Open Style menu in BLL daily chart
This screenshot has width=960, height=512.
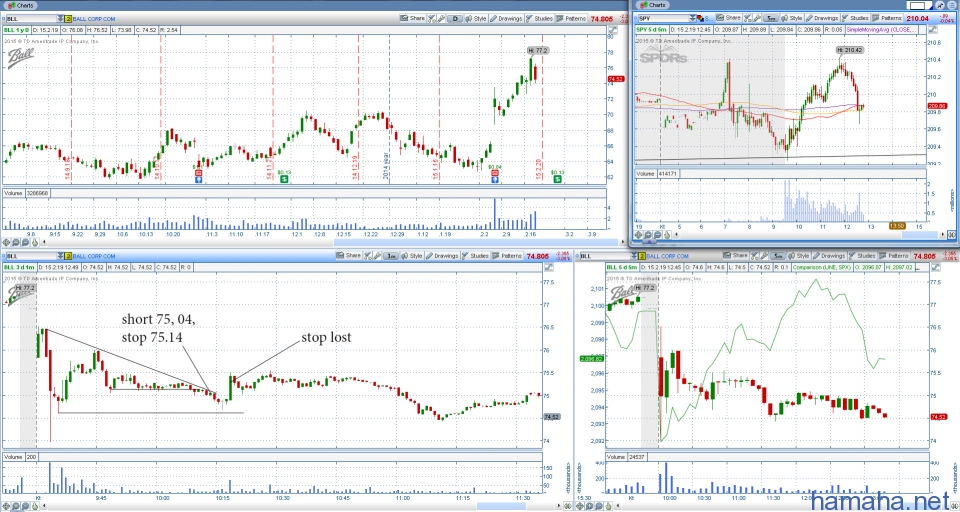476,18
